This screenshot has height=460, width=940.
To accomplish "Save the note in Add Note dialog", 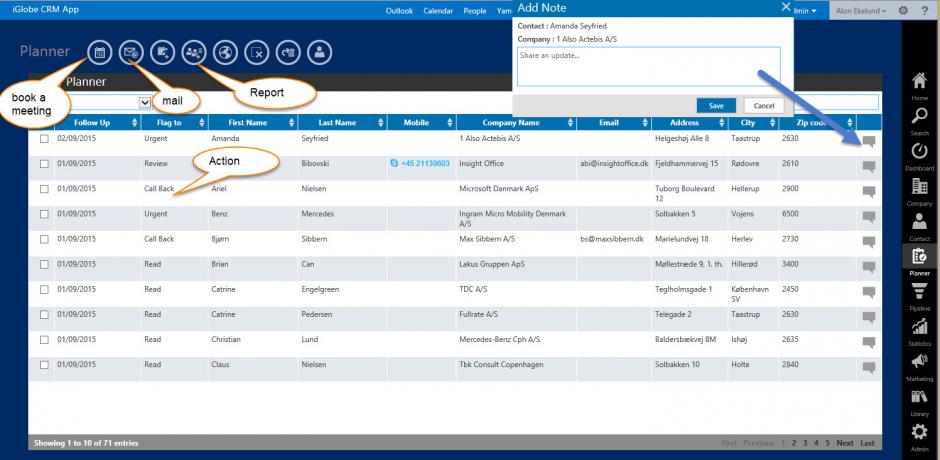I will [x=716, y=106].
